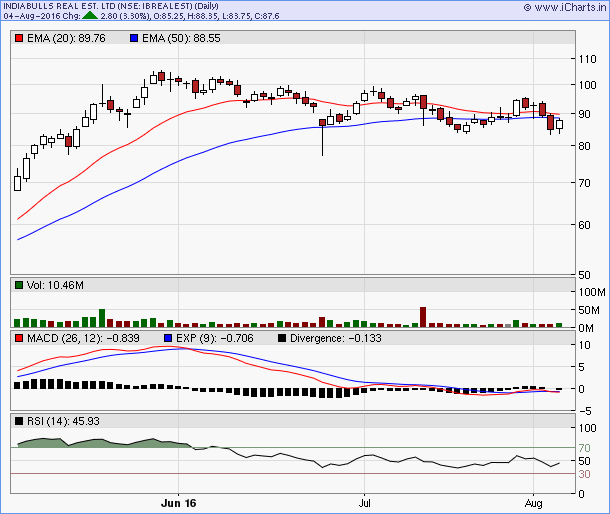Click the 100M volume axis label
Viewport: 610px width, 514px height.
(592, 292)
